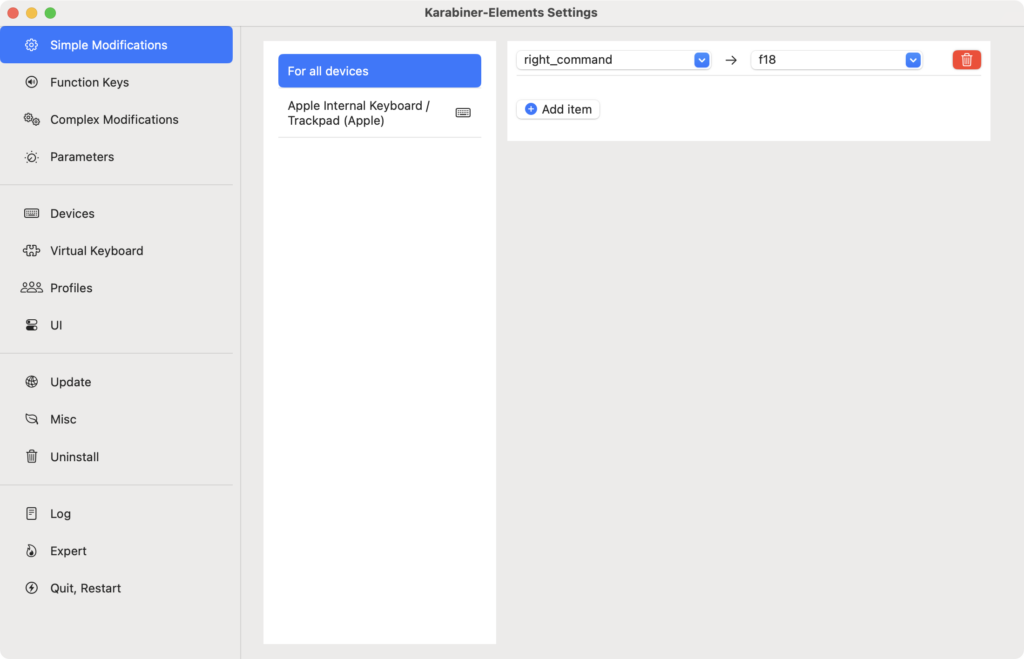Click the Complex Modifications gears icon
The image size is (1024, 659).
(x=31, y=120)
